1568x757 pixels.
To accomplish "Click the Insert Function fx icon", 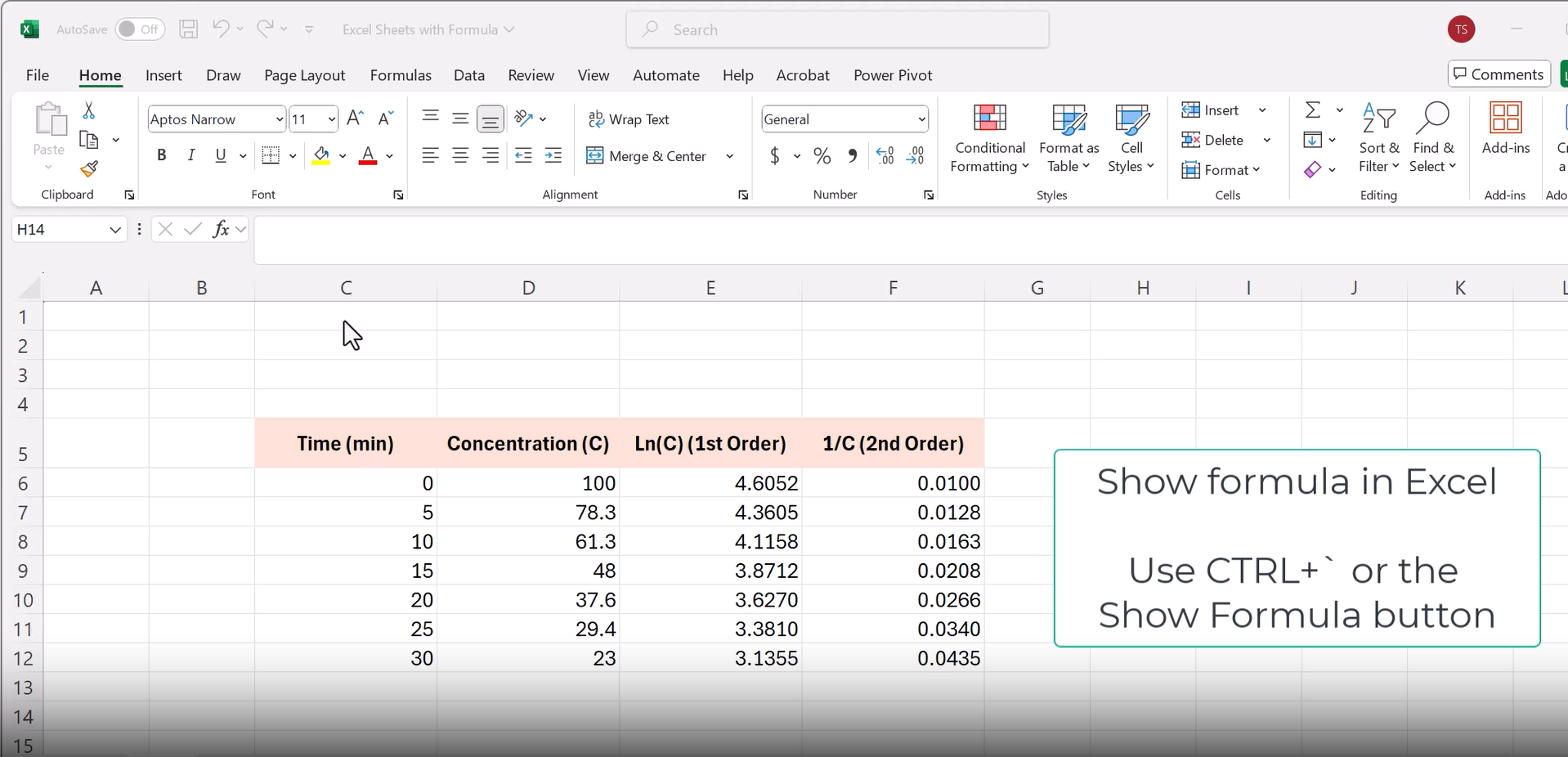I will [x=221, y=230].
